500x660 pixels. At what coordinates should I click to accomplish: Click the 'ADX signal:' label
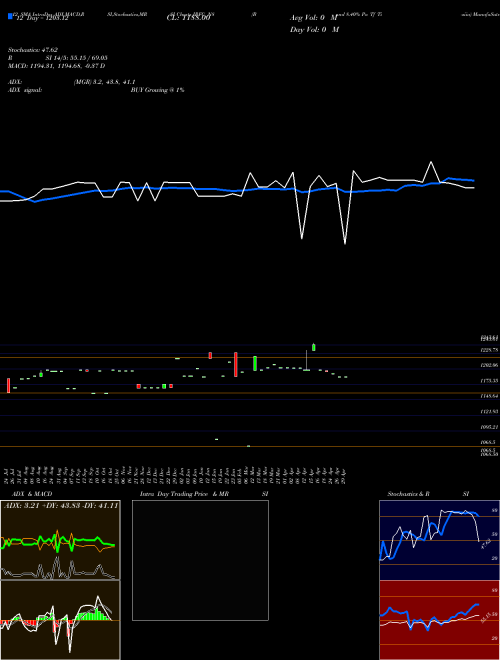pos(25,90)
